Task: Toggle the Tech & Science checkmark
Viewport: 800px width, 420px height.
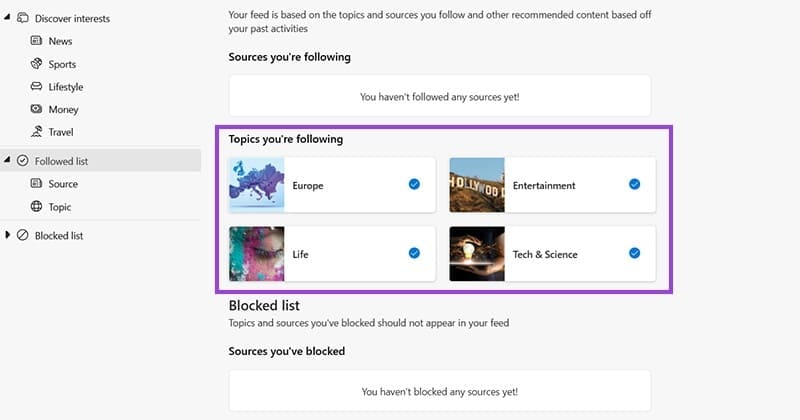Action: (634, 253)
